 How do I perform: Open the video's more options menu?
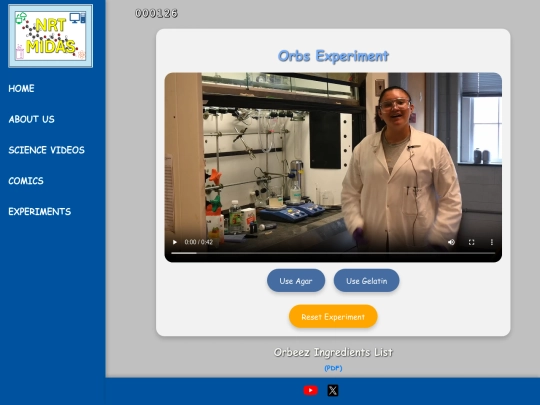492,242
